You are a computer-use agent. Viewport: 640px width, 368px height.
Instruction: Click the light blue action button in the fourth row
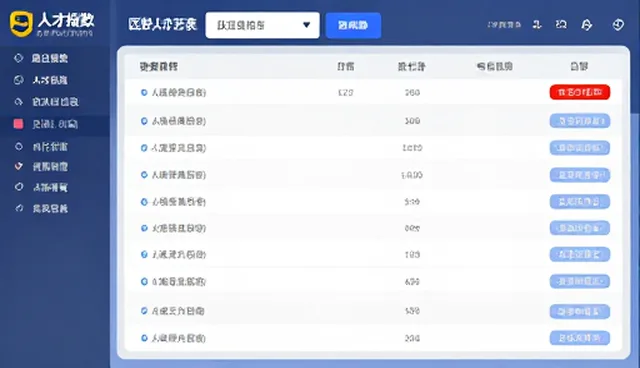coord(580,175)
